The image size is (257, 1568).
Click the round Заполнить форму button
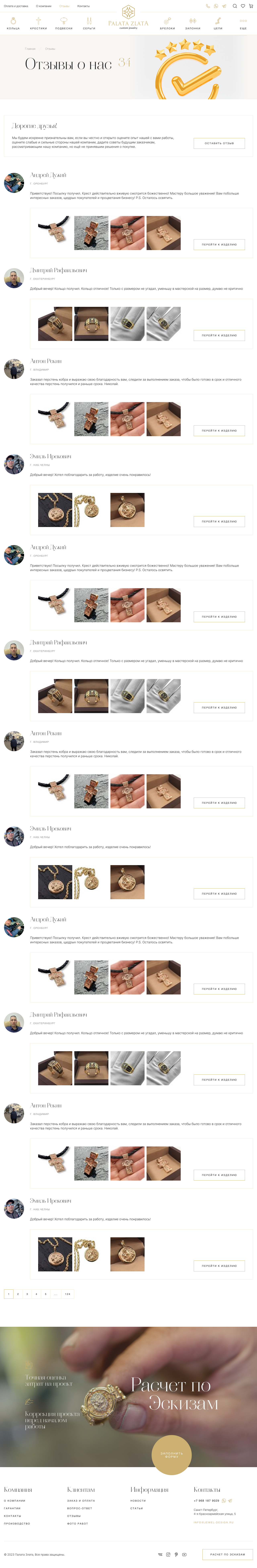click(x=172, y=1455)
